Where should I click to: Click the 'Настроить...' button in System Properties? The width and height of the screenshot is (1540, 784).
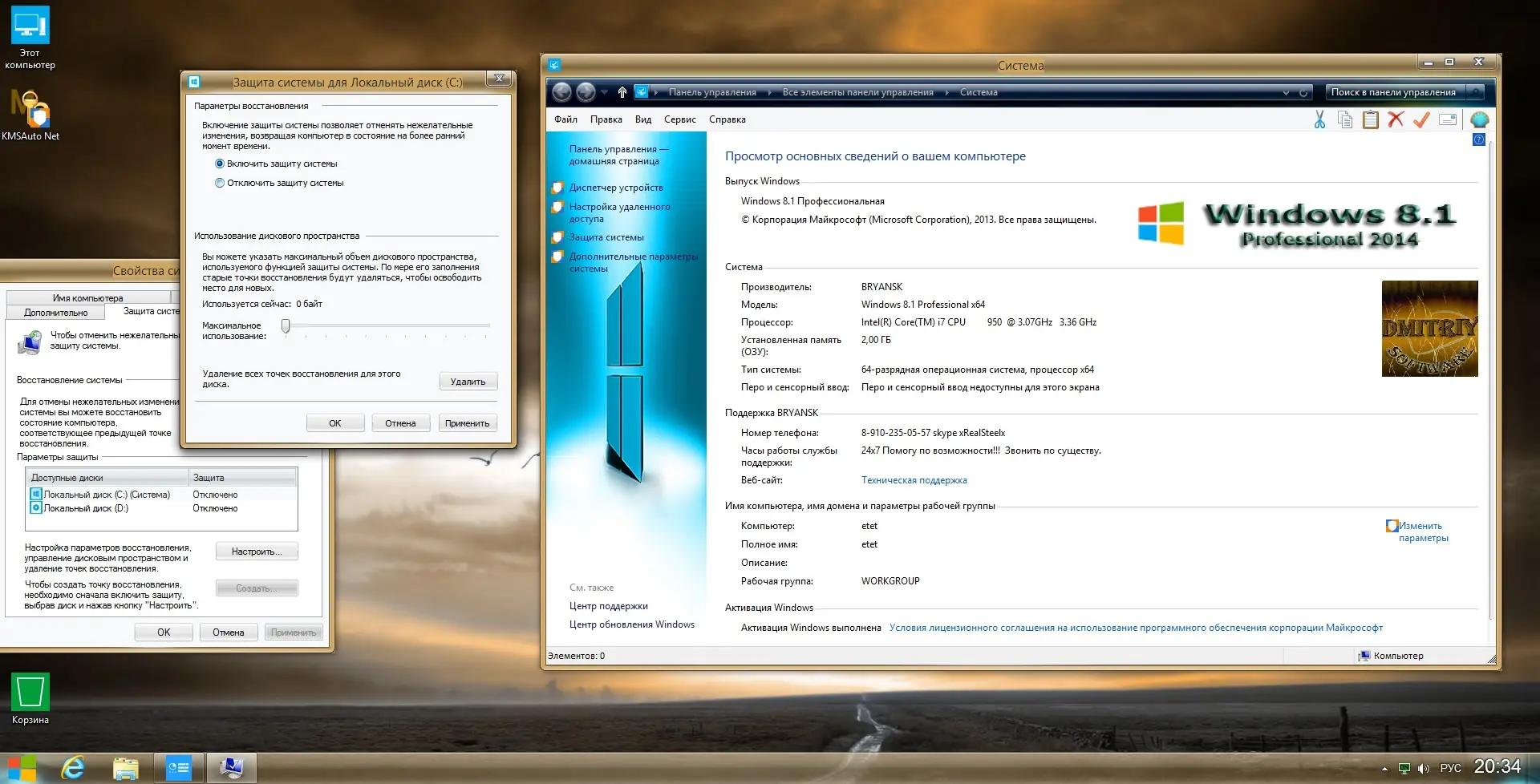click(x=257, y=552)
